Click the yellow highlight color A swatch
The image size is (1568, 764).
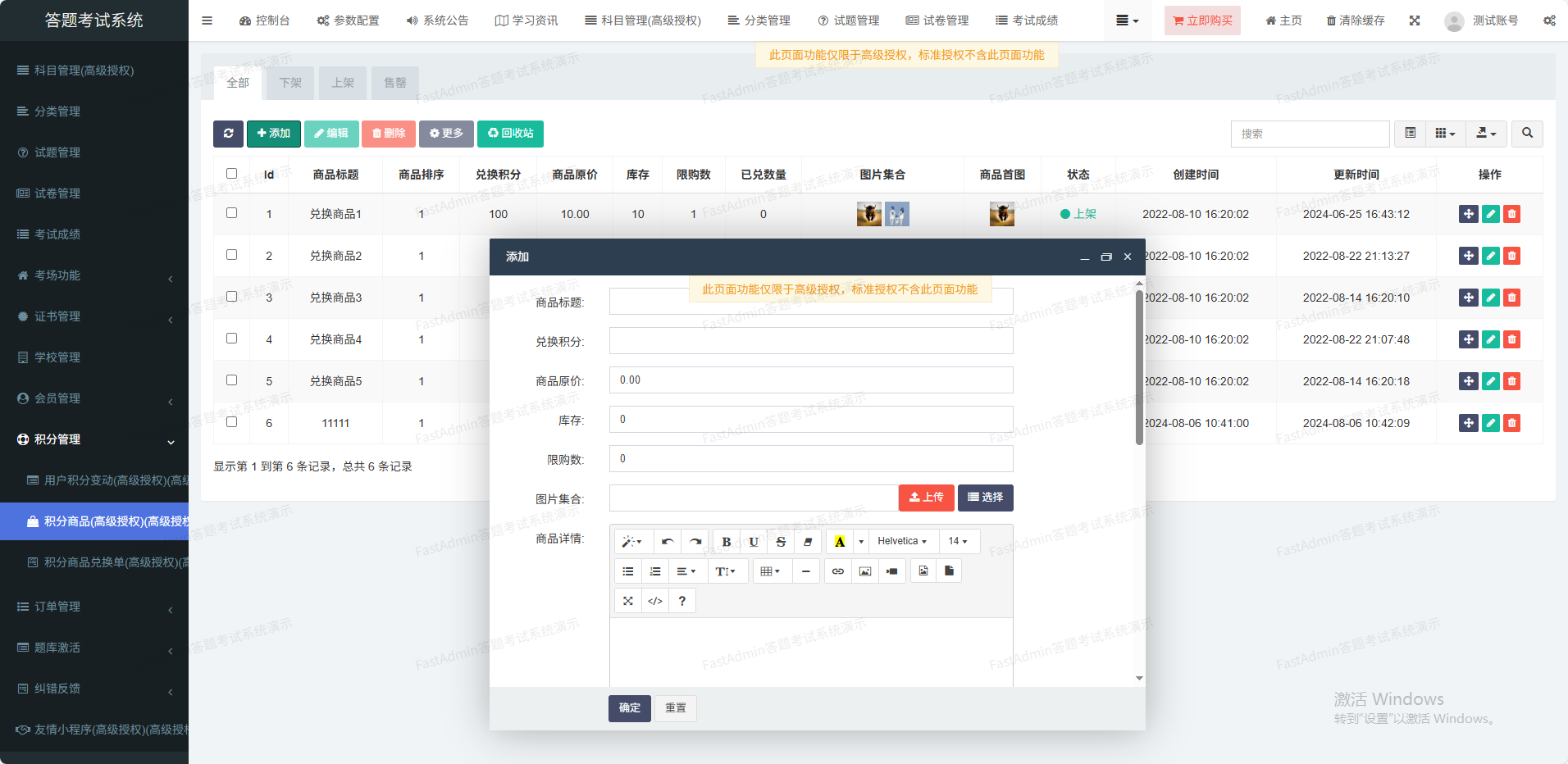click(839, 542)
